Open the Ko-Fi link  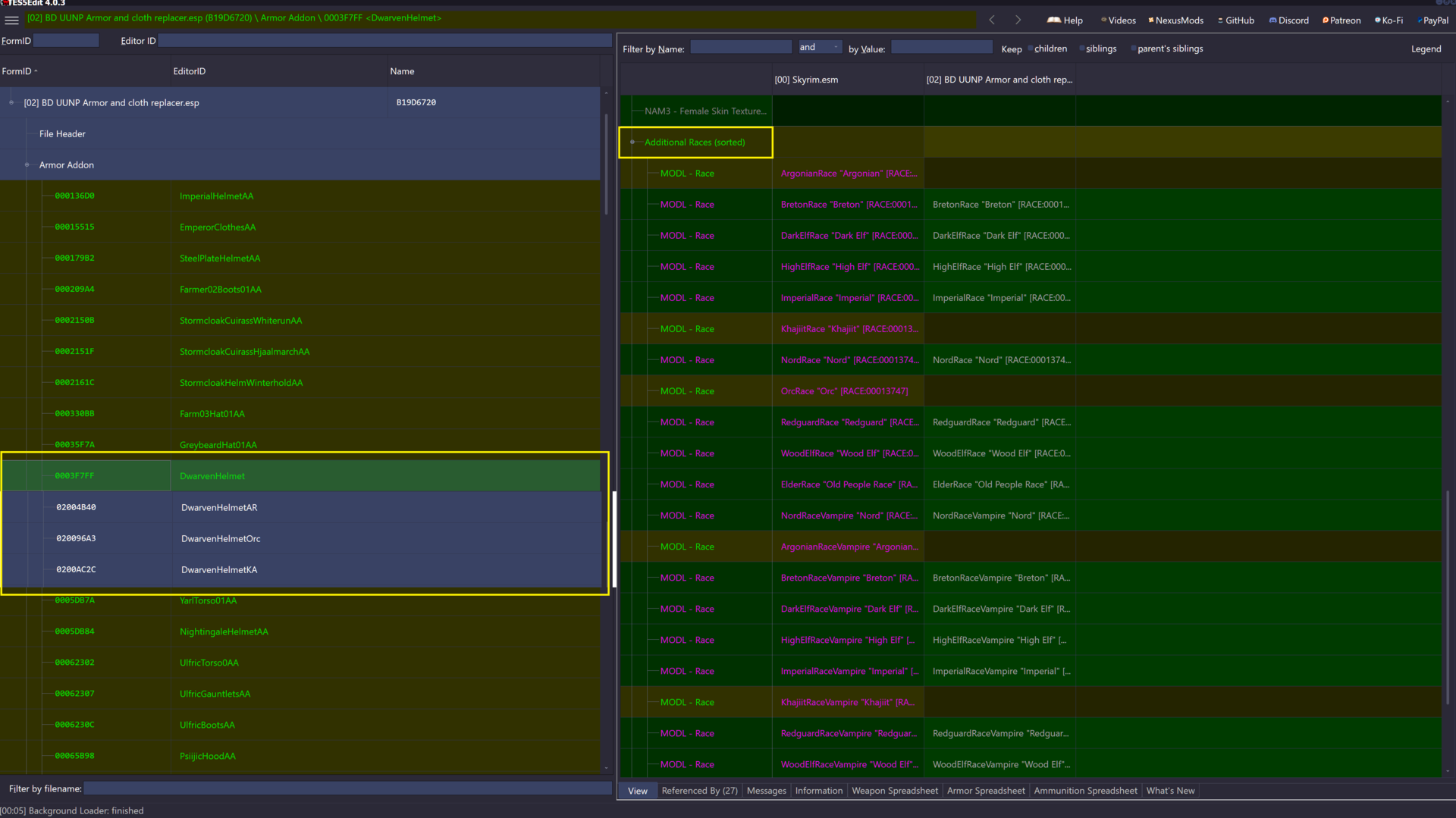point(1389,20)
